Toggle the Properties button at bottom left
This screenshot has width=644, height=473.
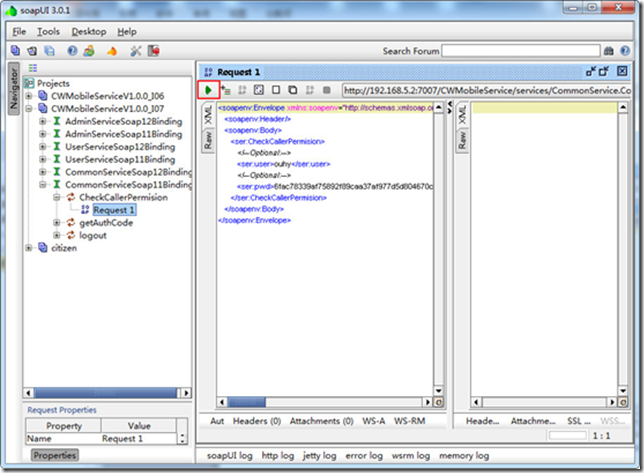(x=54, y=455)
